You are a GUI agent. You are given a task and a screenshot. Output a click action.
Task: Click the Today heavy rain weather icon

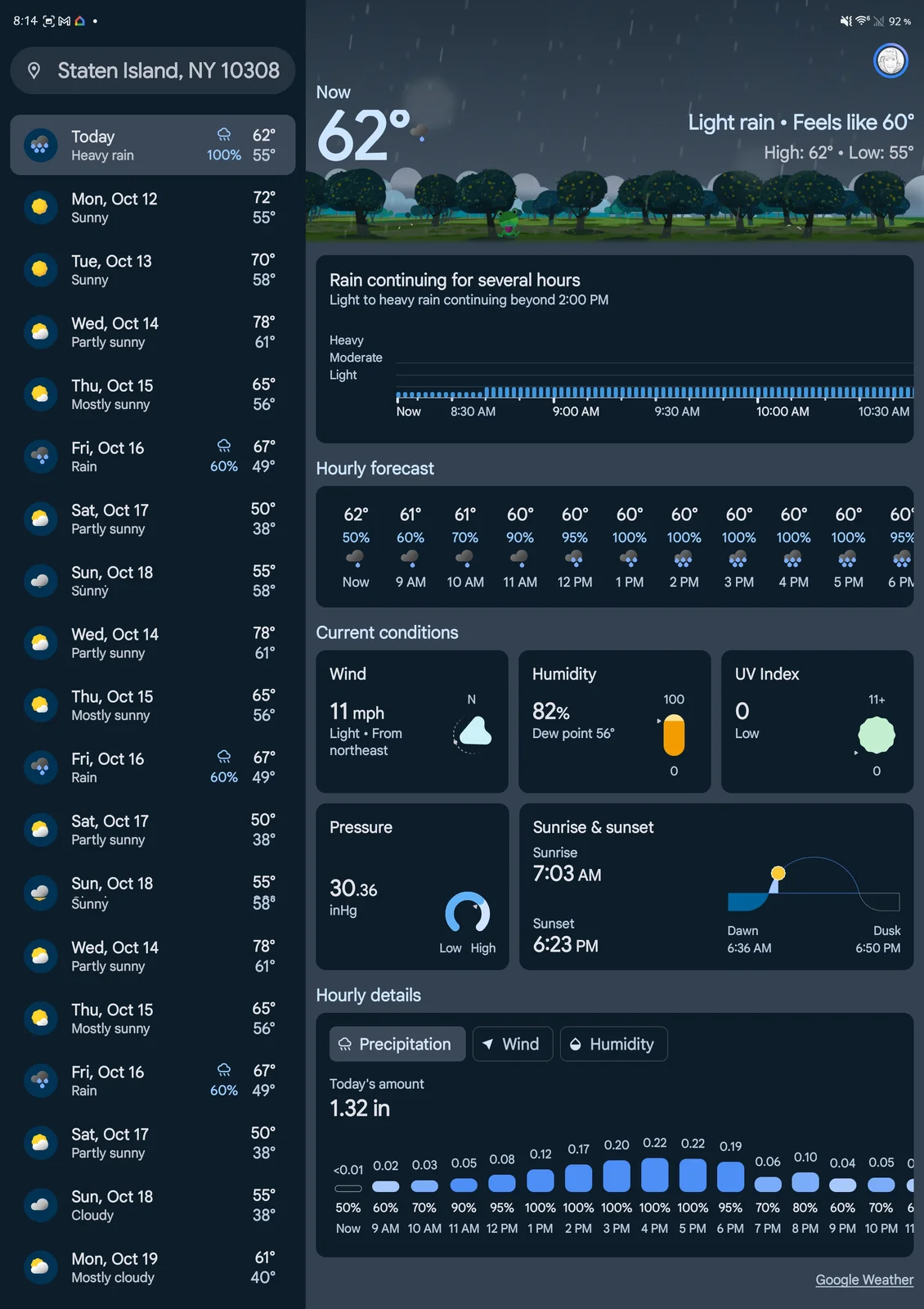point(39,145)
